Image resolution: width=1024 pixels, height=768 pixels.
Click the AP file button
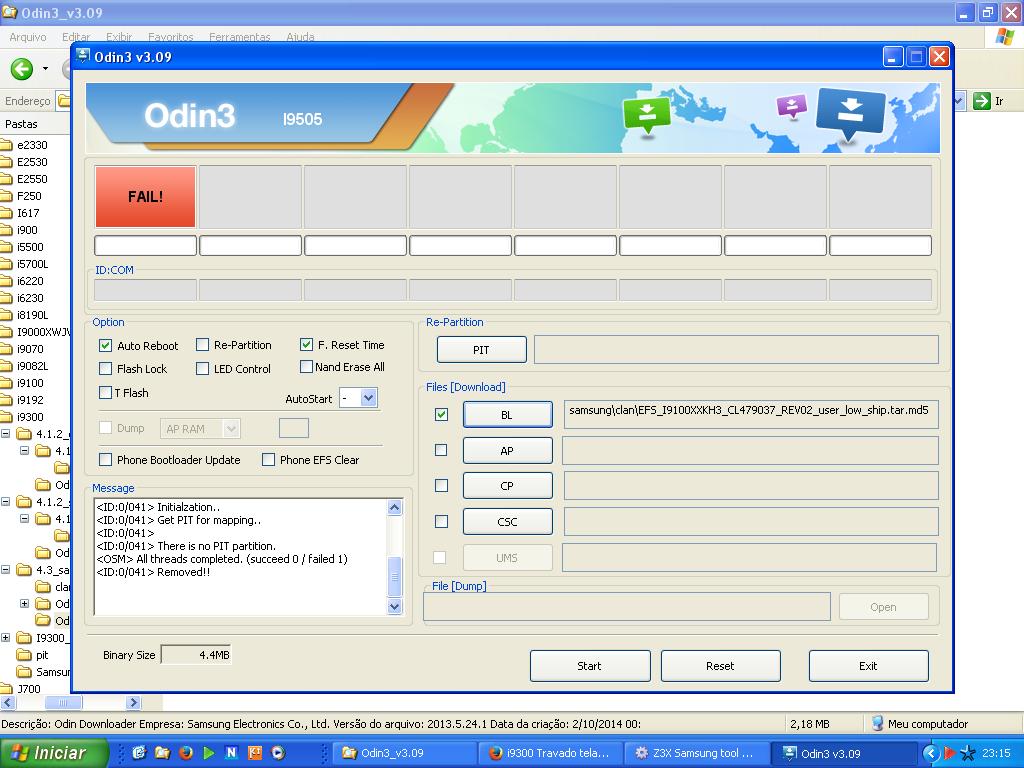[x=507, y=451]
